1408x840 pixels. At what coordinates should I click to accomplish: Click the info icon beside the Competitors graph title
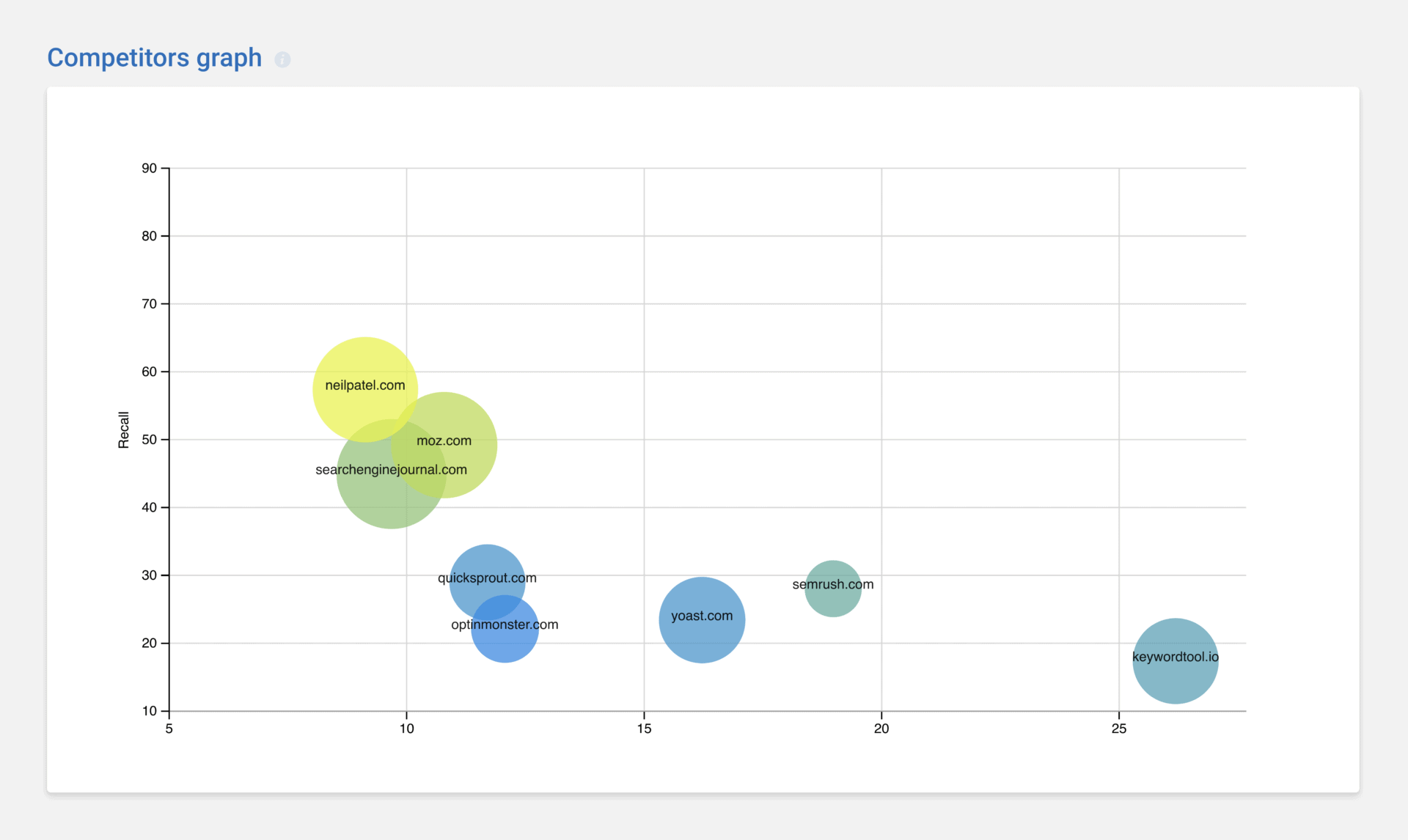(282, 60)
